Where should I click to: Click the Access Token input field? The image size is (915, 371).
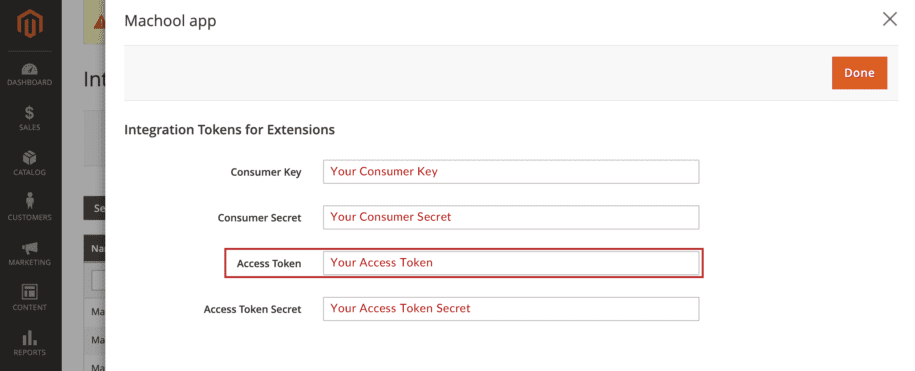[511, 262]
